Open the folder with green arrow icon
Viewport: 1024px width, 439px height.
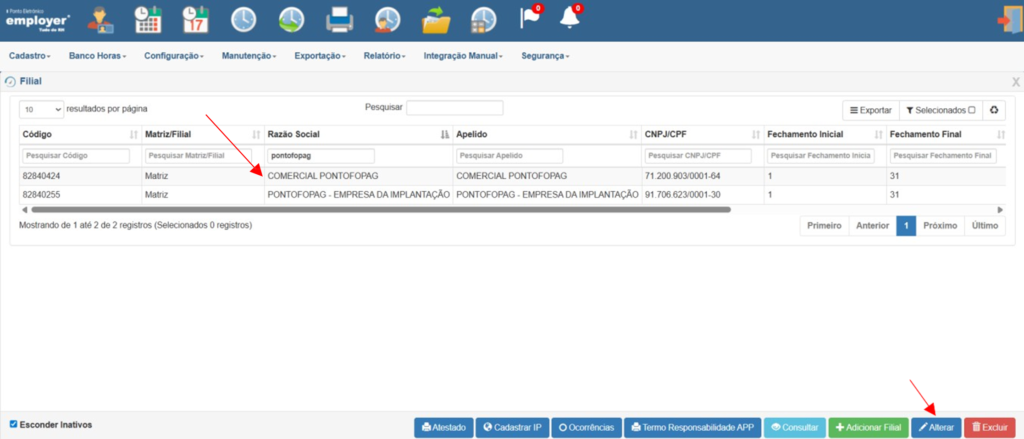[436, 20]
